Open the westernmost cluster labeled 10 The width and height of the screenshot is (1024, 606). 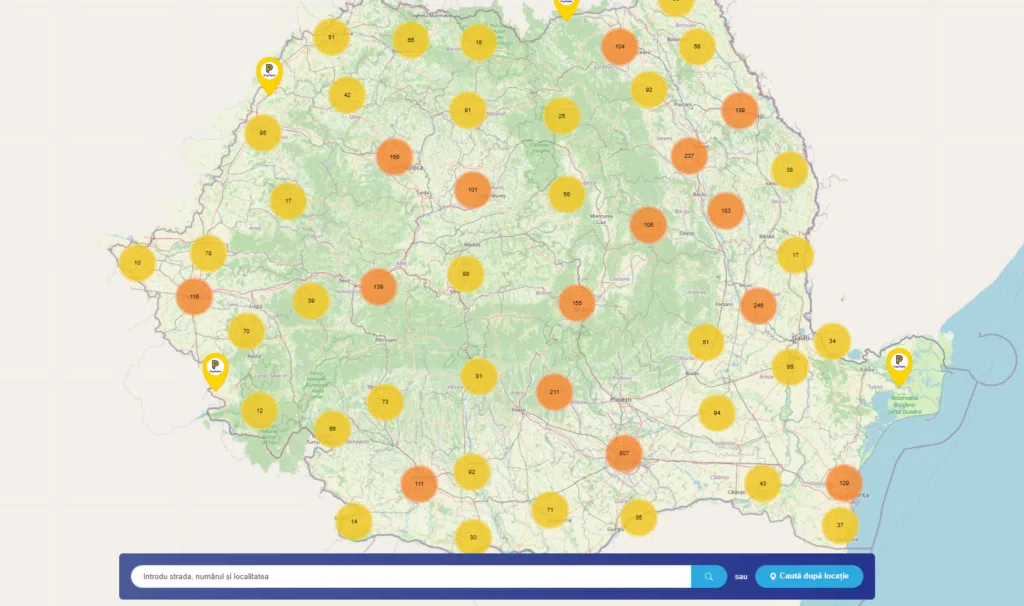tap(137, 263)
